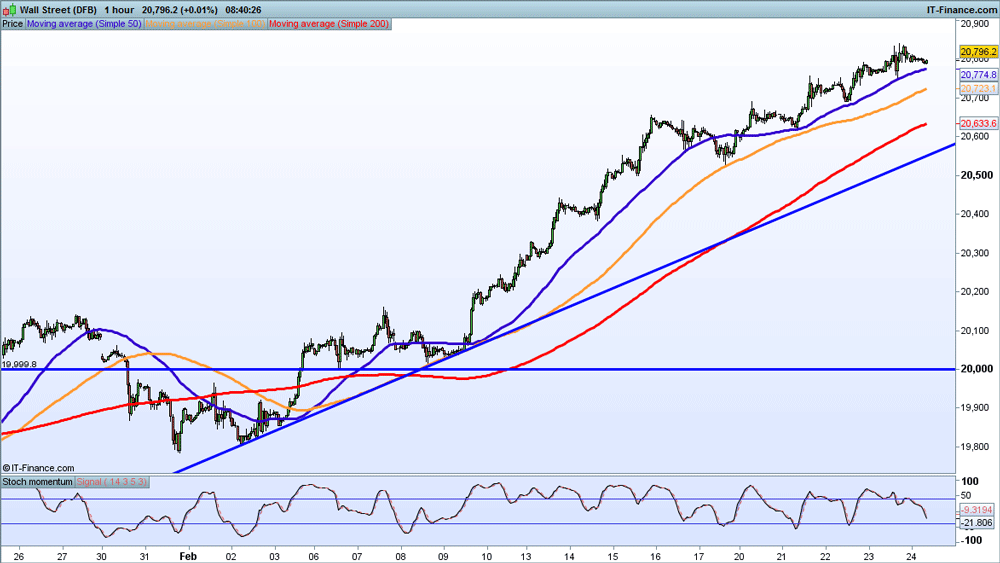
Task: Click the yellow 20,796.2 current price tag
Action: (978, 52)
